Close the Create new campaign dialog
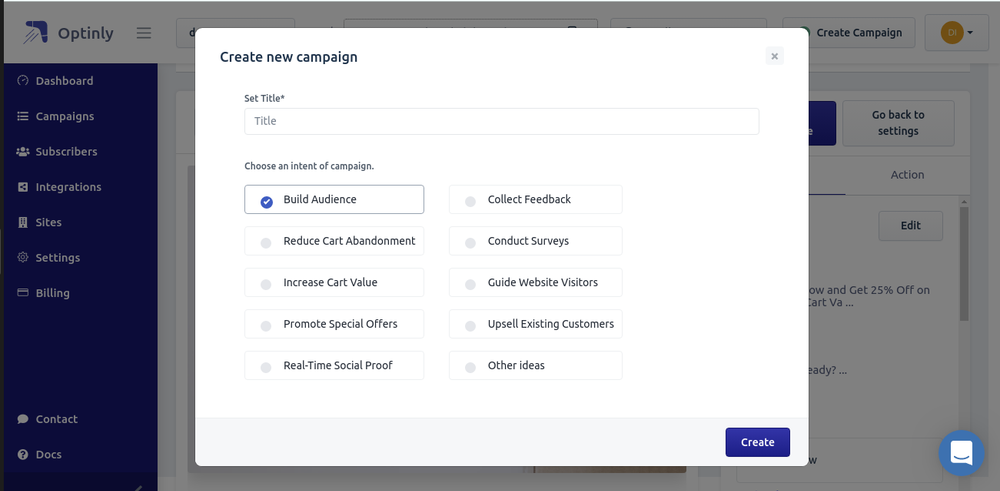This screenshot has width=1000, height=491. point(774,57)
